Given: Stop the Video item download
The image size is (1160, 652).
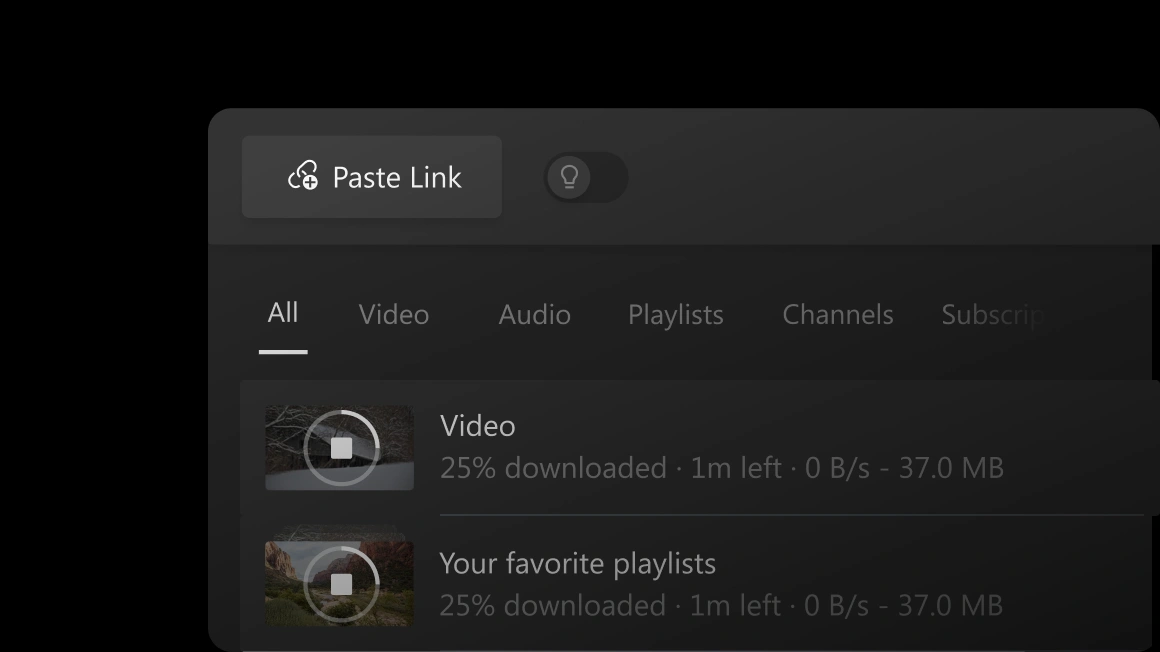Looking at the screenshot, I should (341, 448).
